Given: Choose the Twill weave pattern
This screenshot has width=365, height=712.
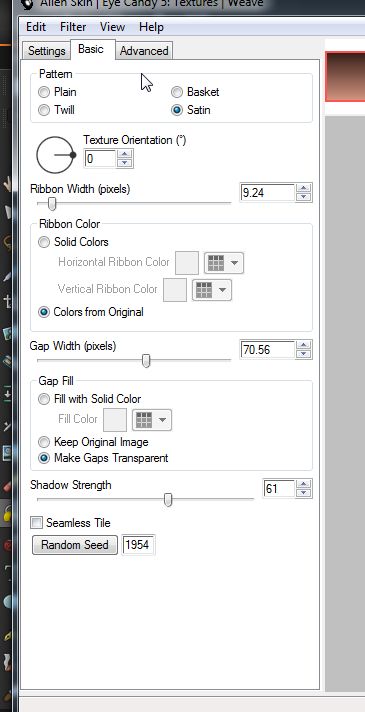Looking at the screenshot, I should coord(44,110).
